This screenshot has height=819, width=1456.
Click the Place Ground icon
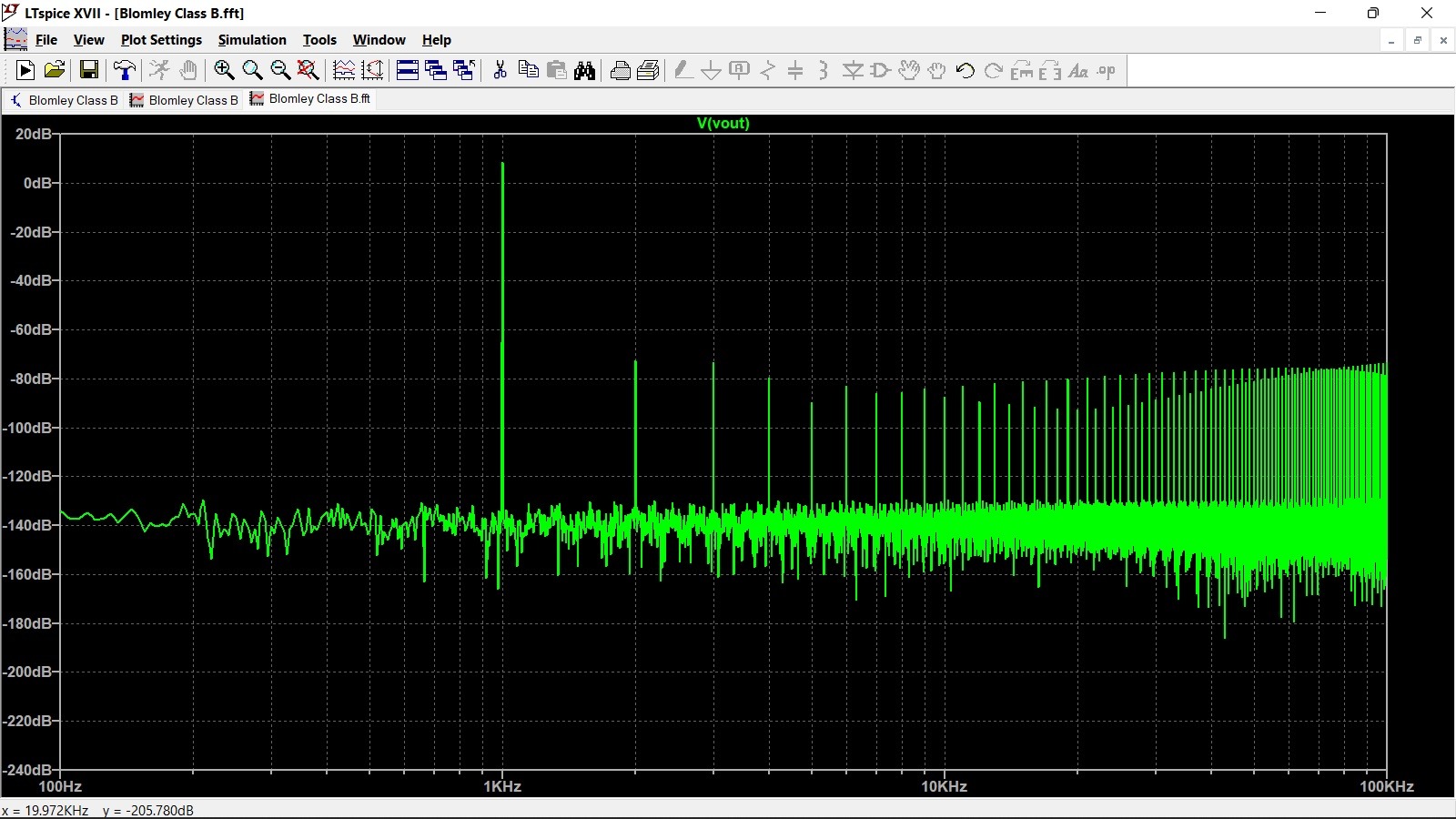point(712,70)
